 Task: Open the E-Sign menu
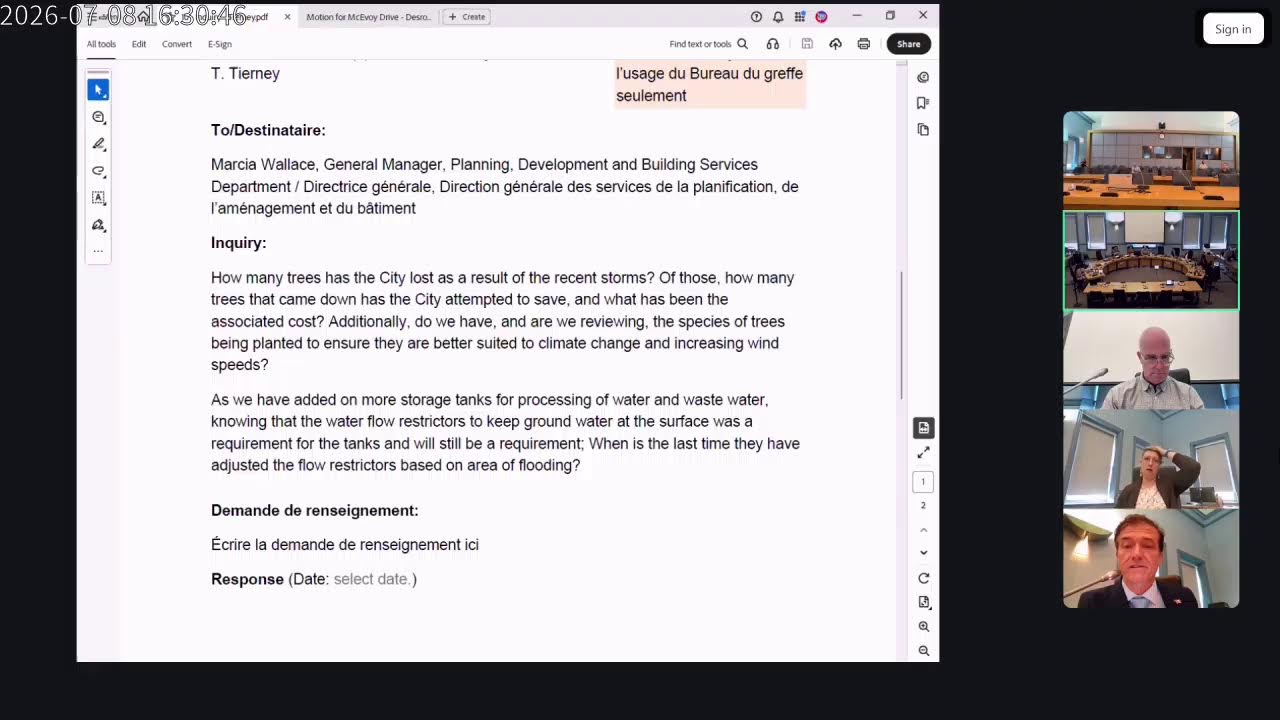(220, 44)
